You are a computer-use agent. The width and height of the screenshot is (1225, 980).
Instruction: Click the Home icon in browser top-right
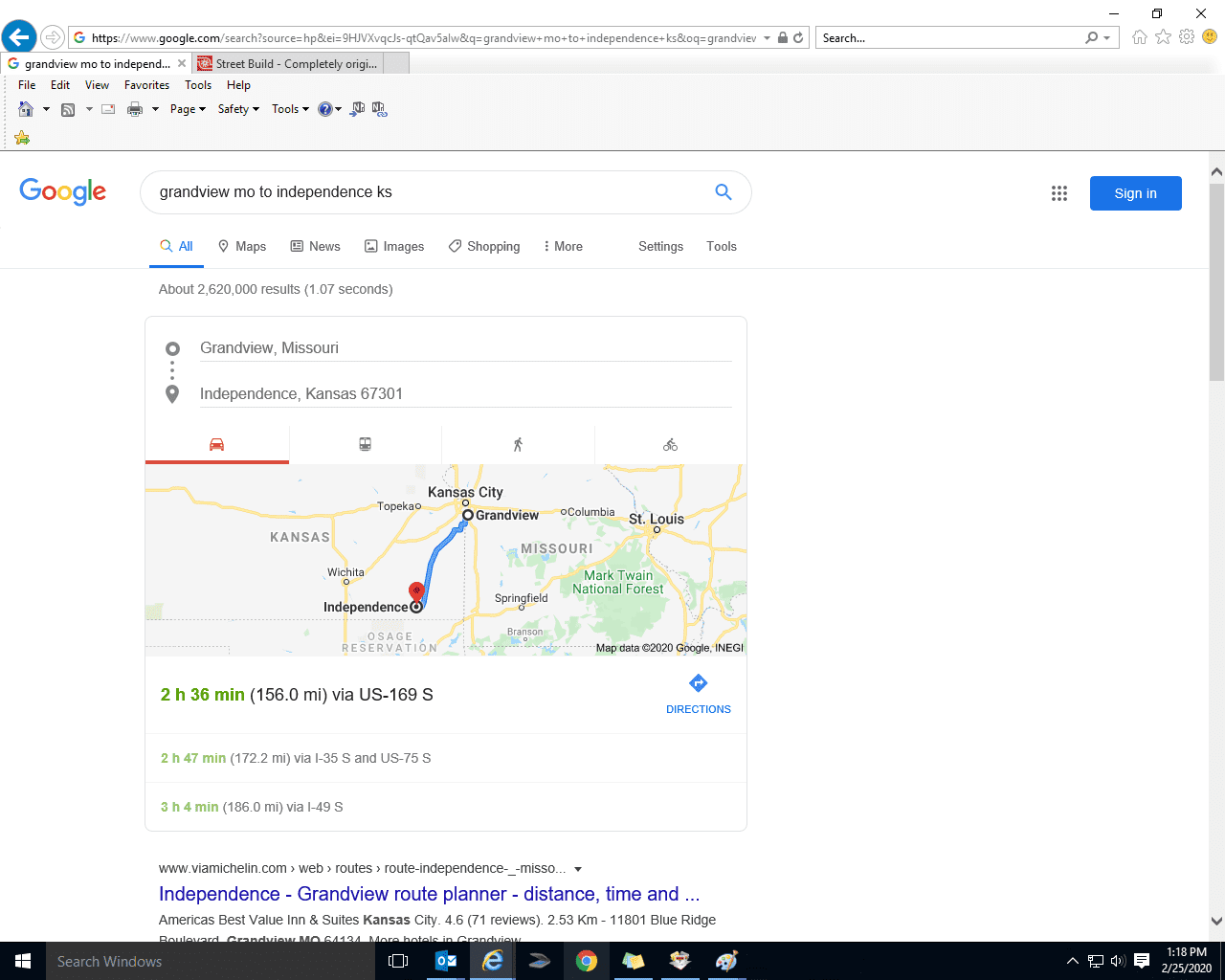tap(1139, 37)
